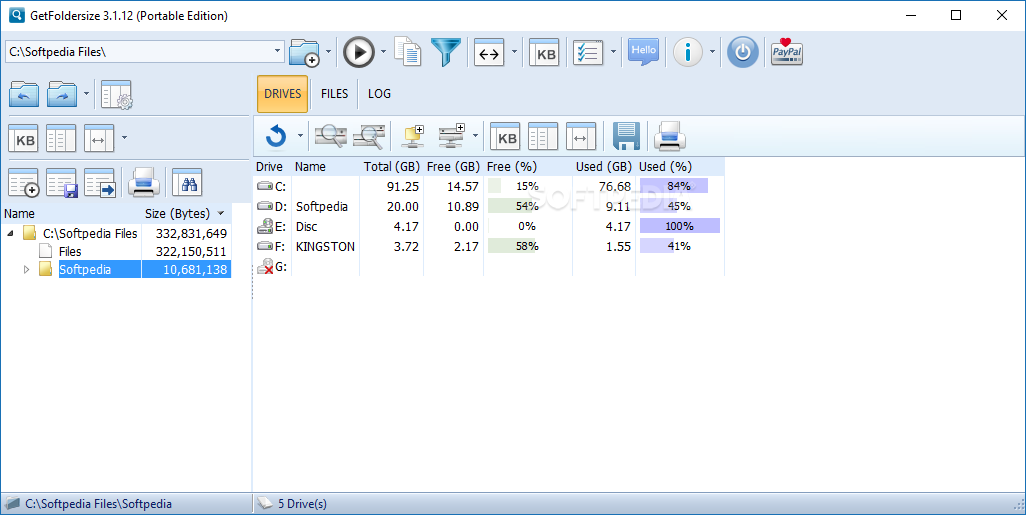Open the checklist options icon

(588, 52)
